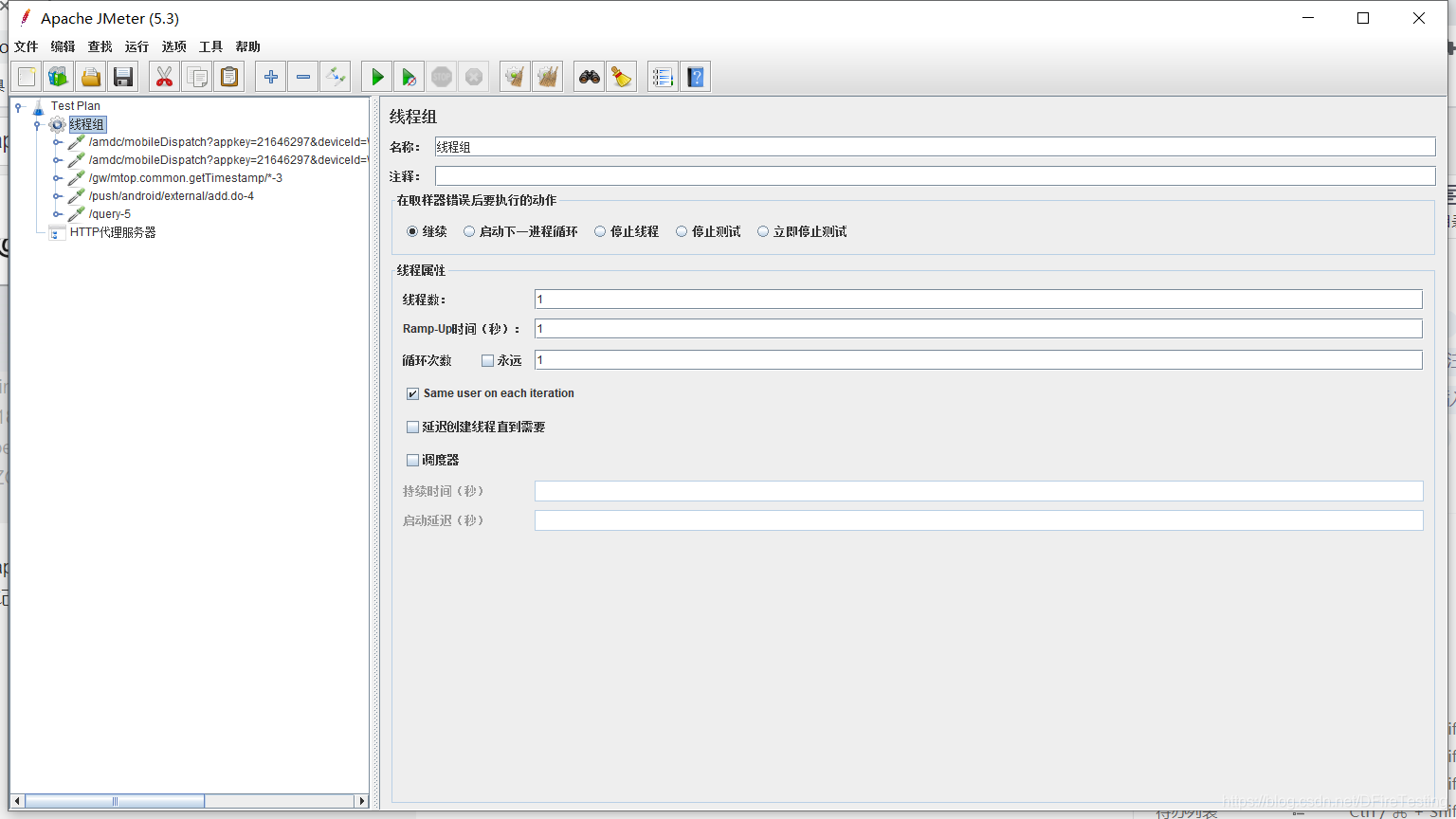The height and width of the screenshot is (819, 1456).
Task: Click the Copy toolbar icon
Action: [197, 77]
